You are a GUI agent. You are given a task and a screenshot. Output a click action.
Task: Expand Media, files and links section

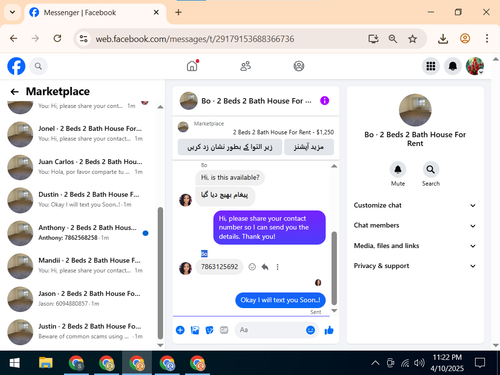click(415, 246)
